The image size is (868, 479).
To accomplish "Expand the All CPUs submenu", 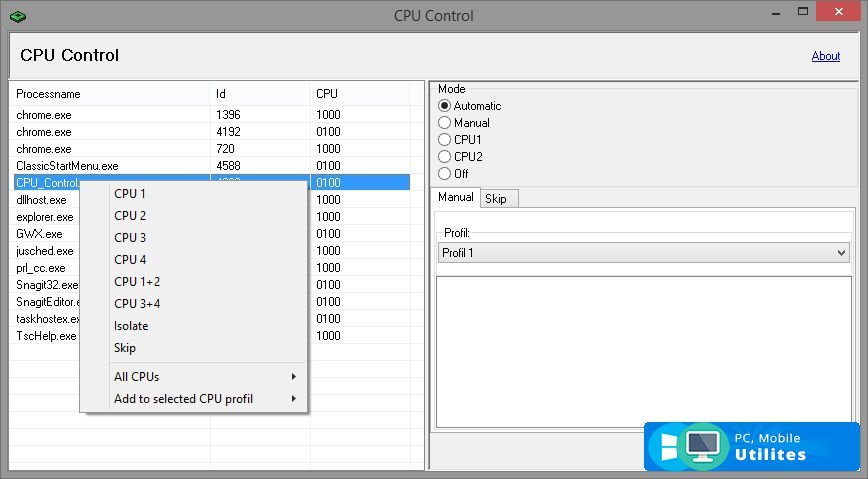I will [x=193, y=377].
